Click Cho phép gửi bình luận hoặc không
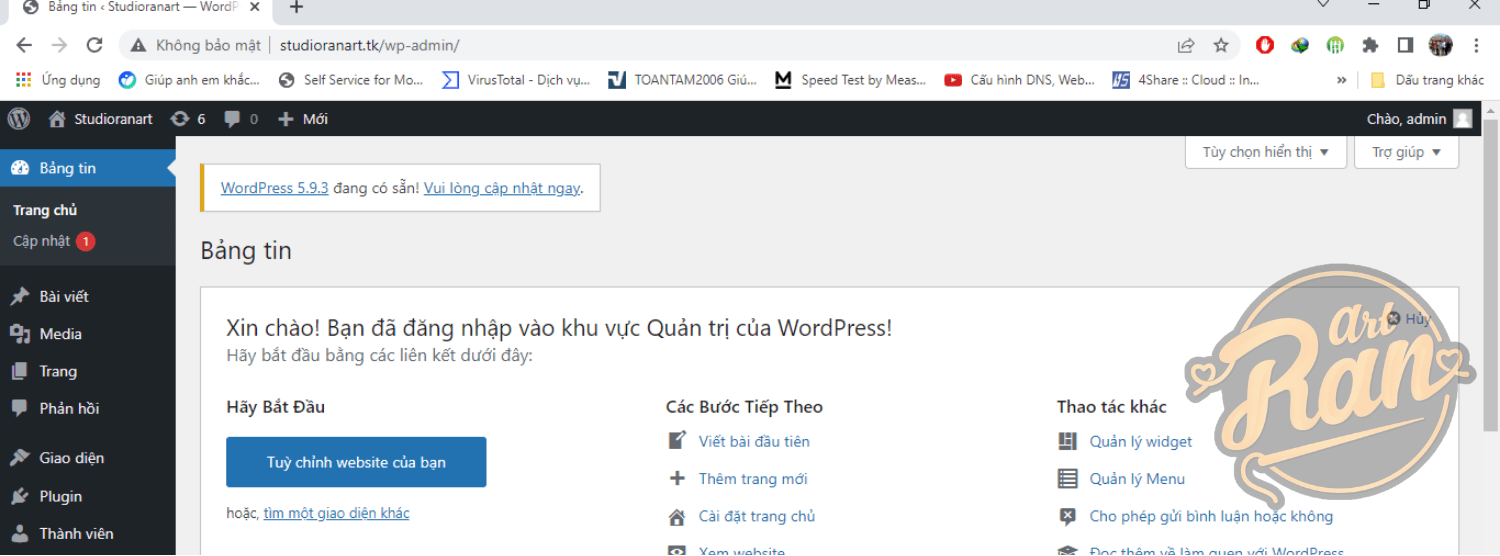The width and height of the screenshot is (1500, 556). (1211, 516)
